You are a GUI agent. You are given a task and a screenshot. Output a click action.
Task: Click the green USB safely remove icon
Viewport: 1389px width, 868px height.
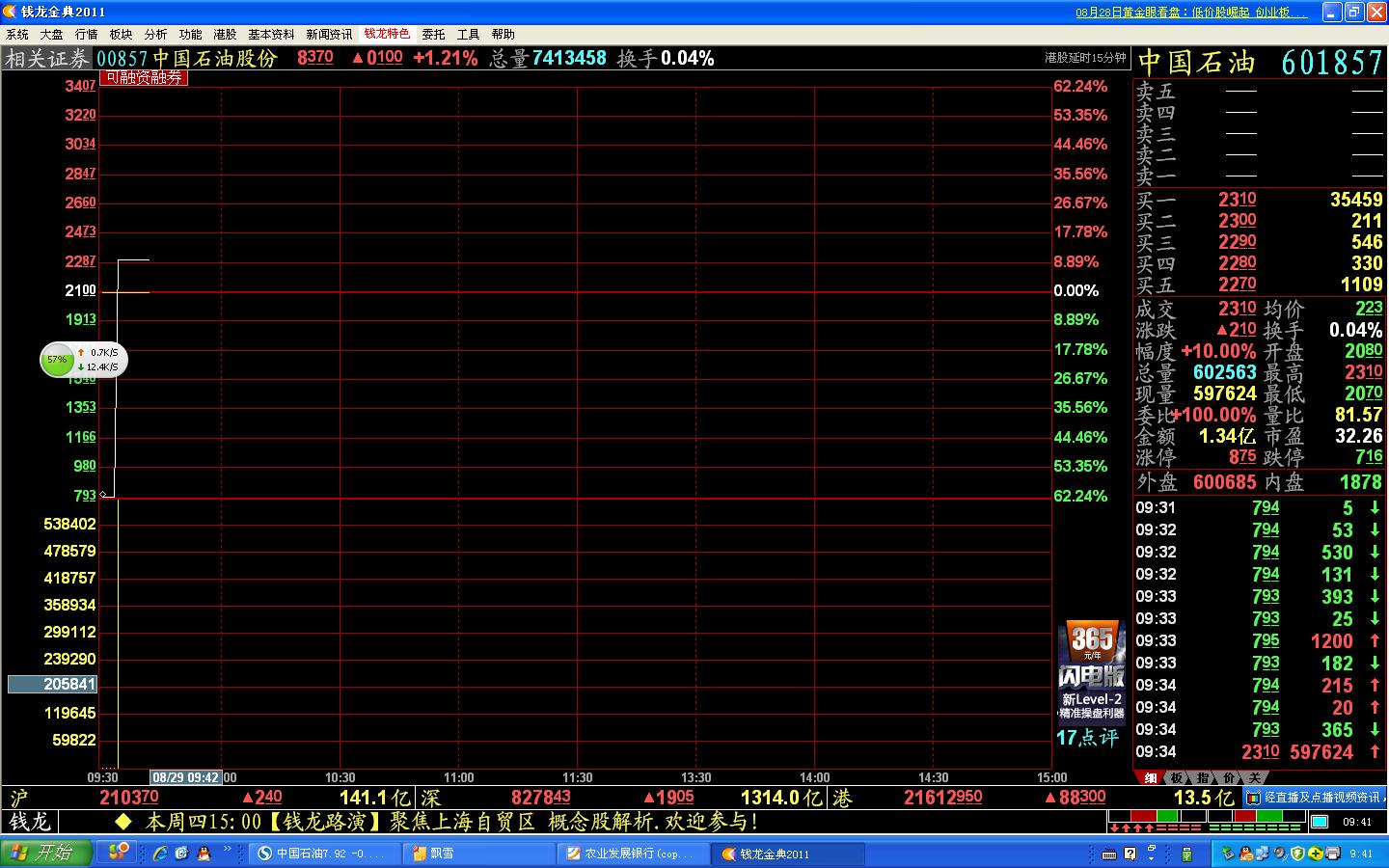point(1186,854)
